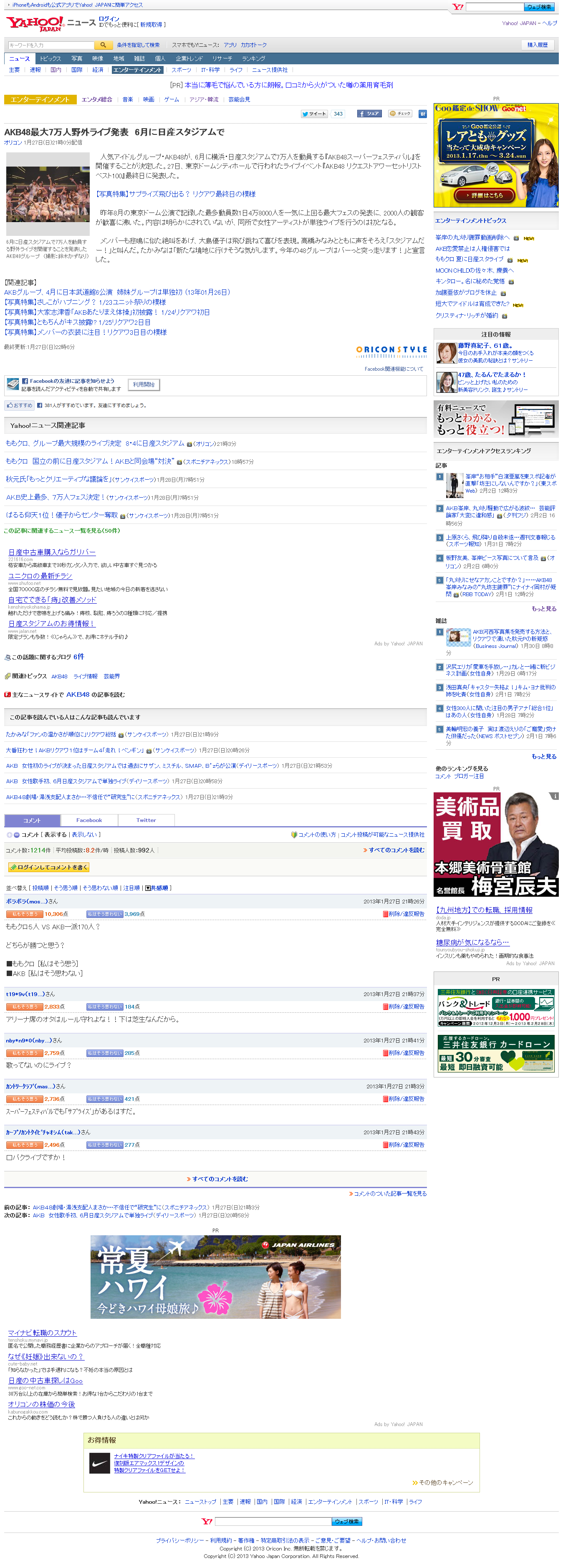Open the スポーツ category
Screen dimensions: 563x1568
[182, 70]
